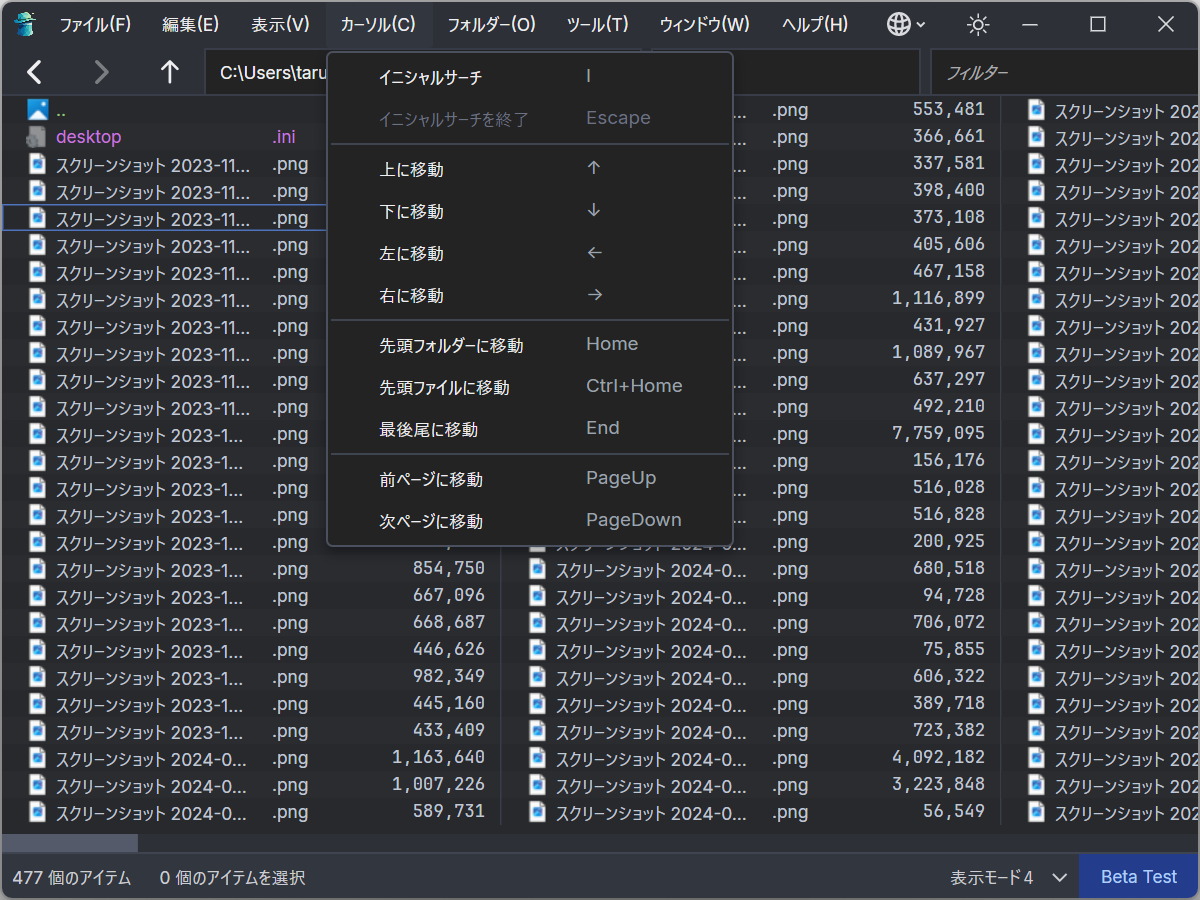The image size is (1200, 900).
Task: Select the desktop.ini file icon
Action: 37,136
